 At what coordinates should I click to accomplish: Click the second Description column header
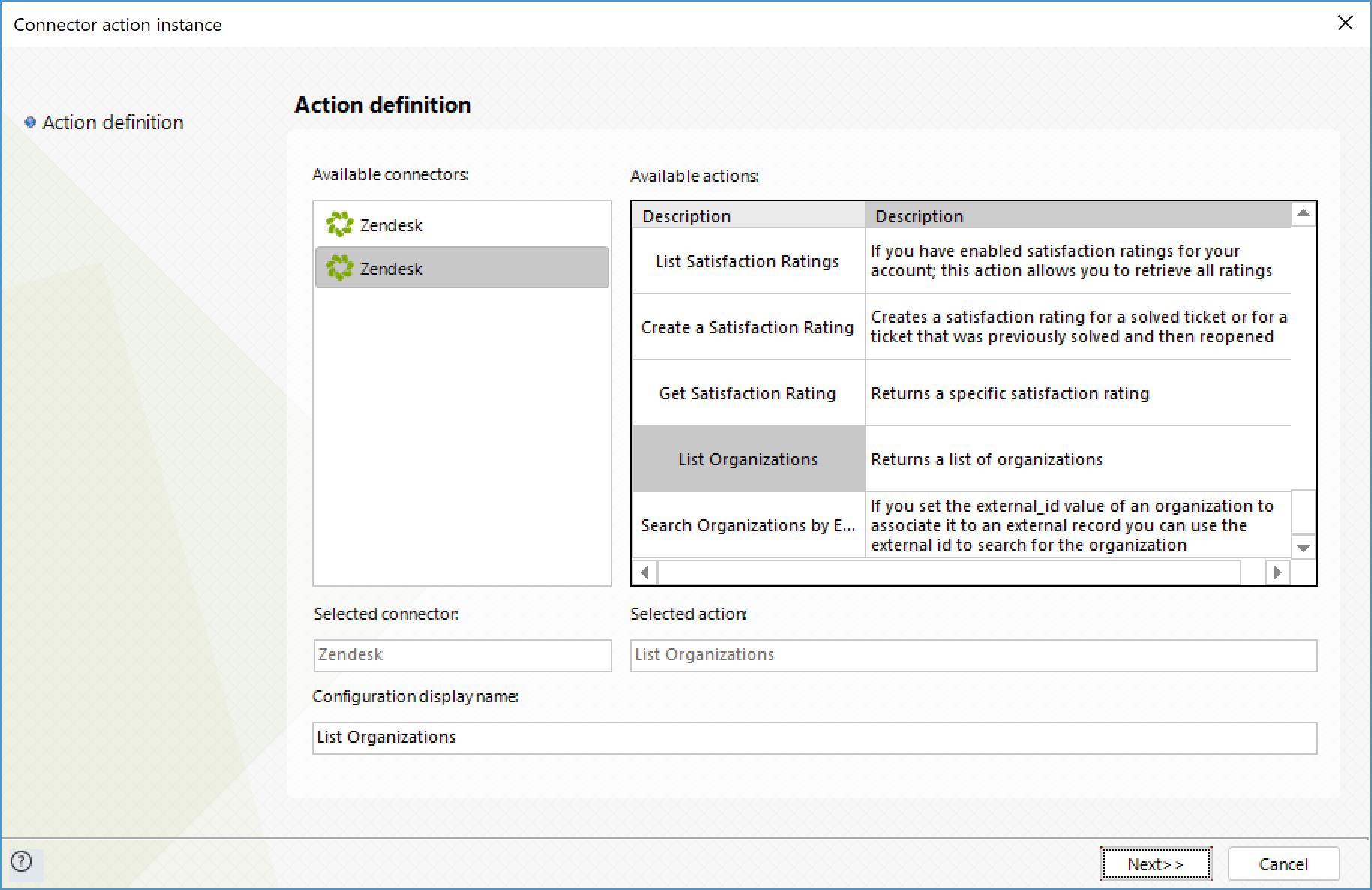[x=1078, y=216]
